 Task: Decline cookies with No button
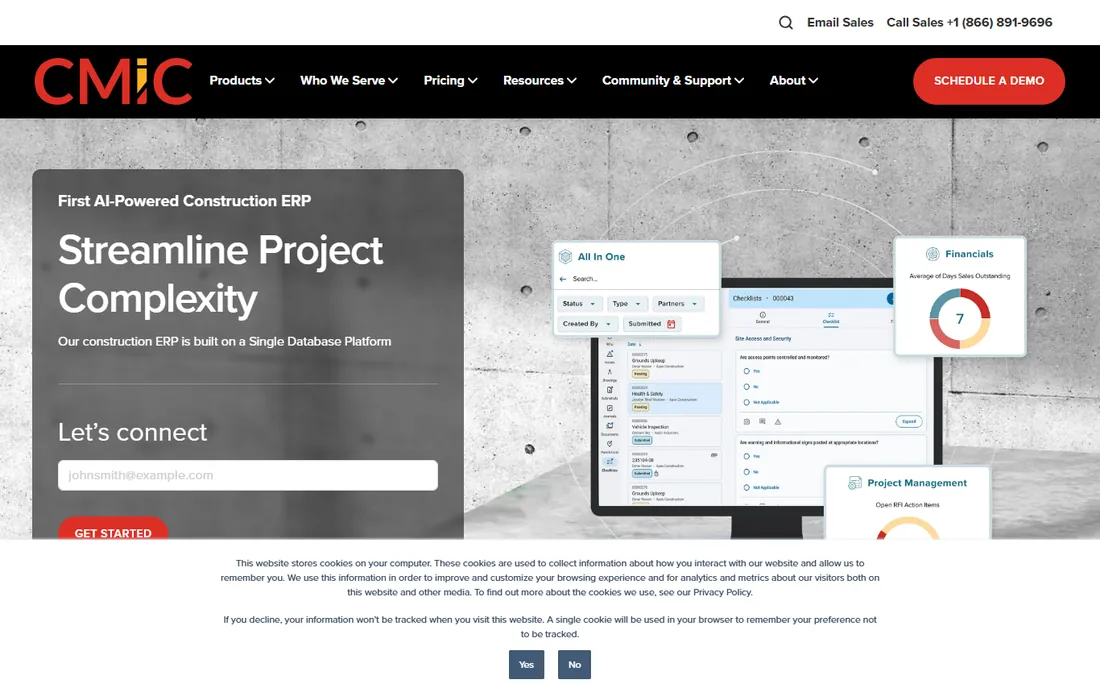click(575, 664)
